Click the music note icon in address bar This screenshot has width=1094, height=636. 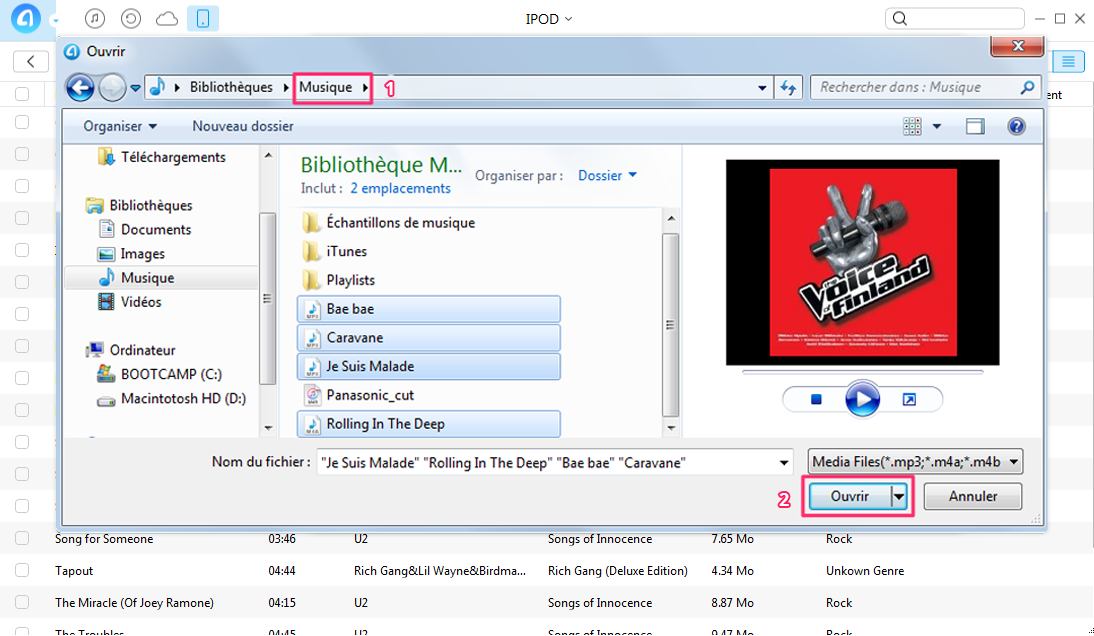pos(158,87)
